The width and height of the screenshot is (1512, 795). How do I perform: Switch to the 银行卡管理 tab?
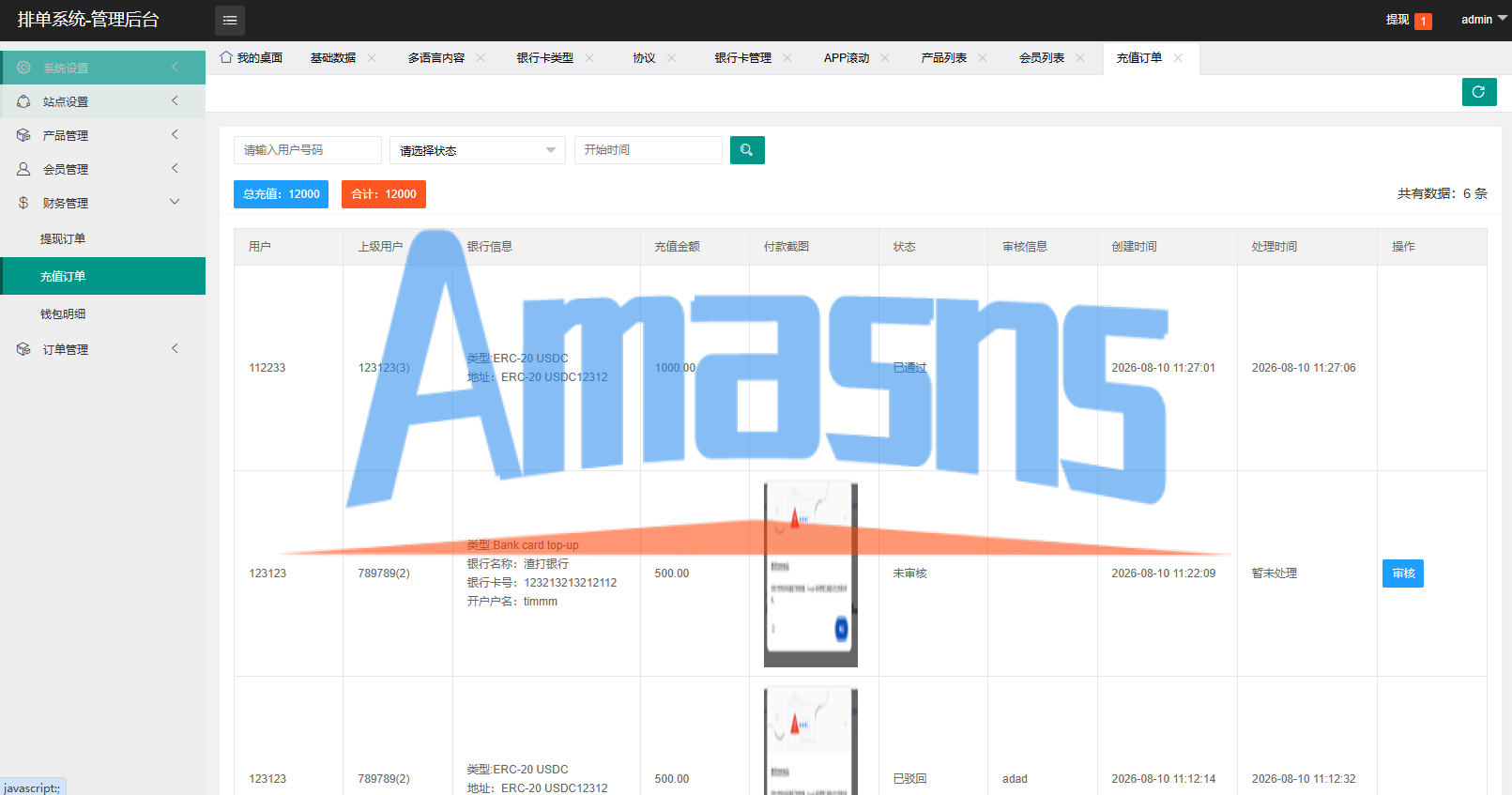coord(742,58)
